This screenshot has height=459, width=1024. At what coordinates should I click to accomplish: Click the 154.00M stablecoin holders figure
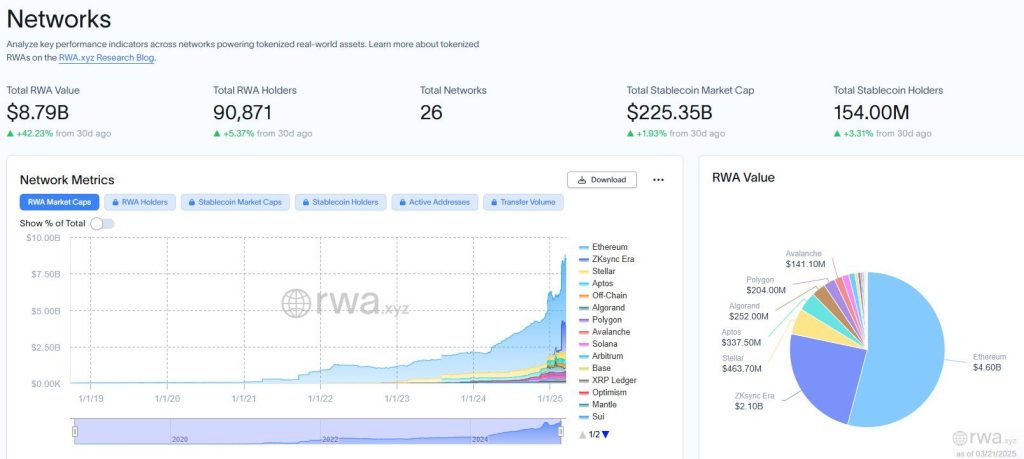(x=871, y=112)
